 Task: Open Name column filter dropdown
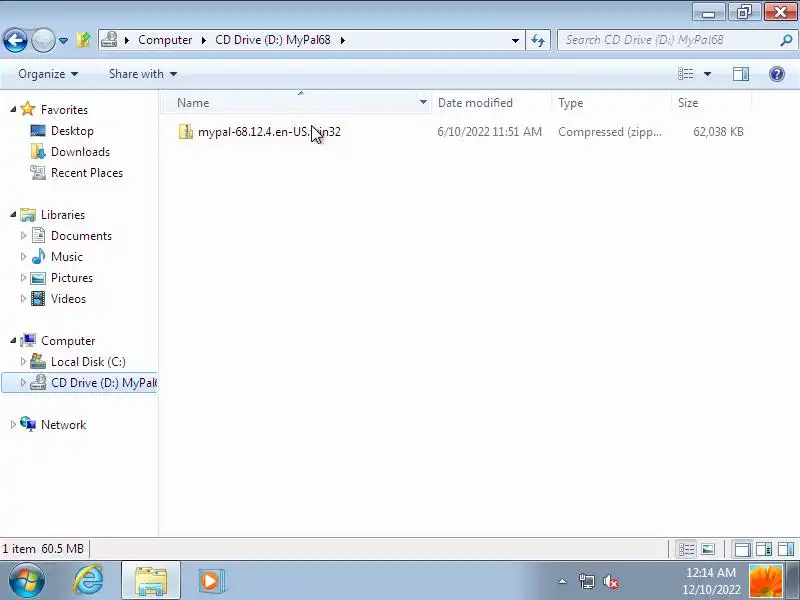(x=423, y=103)
